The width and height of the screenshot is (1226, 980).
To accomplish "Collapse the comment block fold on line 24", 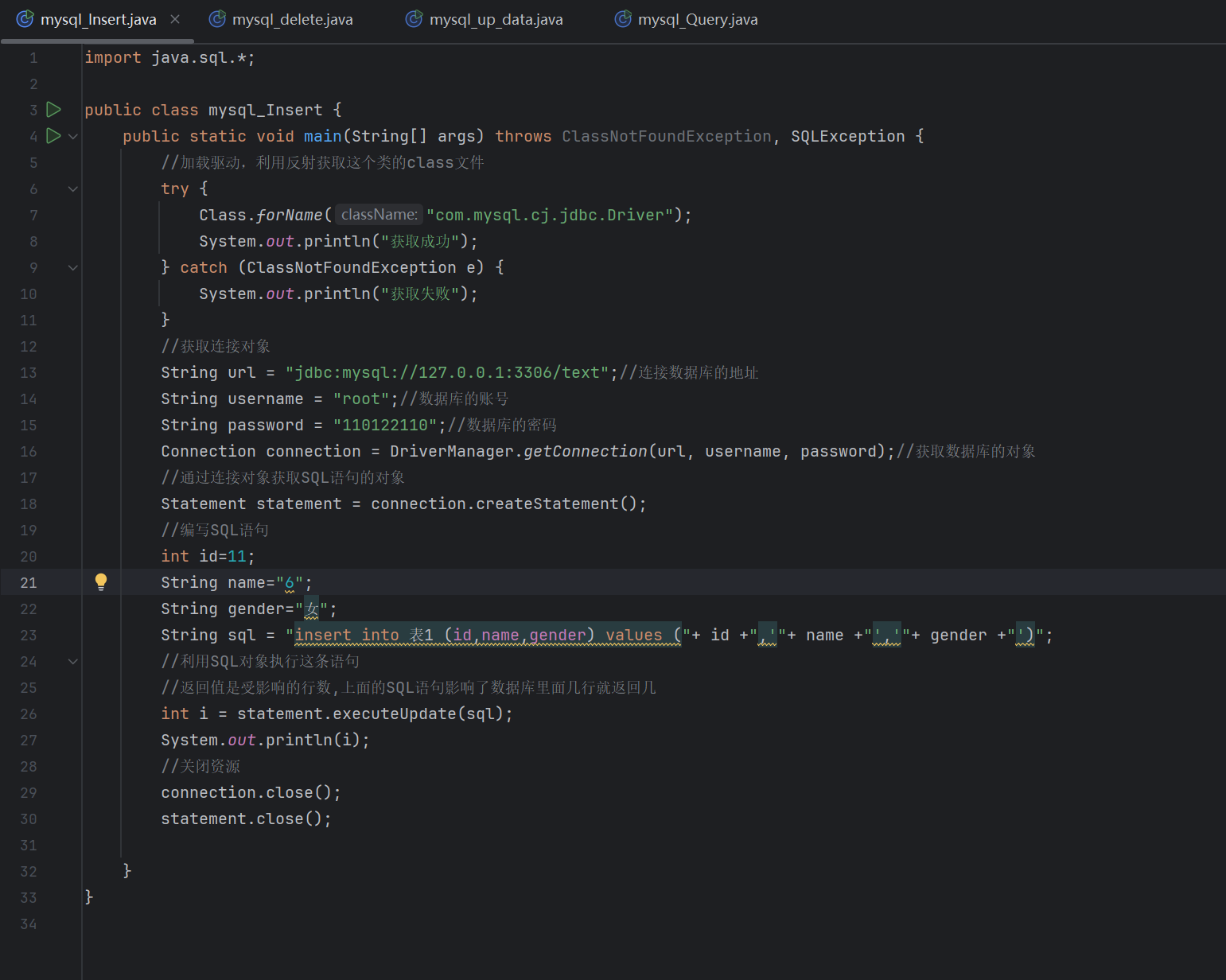I will tap(73, 662).
